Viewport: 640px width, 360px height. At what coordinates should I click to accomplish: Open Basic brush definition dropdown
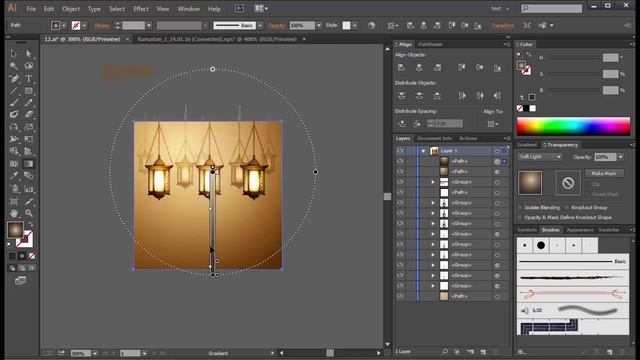tap(260, 25)
